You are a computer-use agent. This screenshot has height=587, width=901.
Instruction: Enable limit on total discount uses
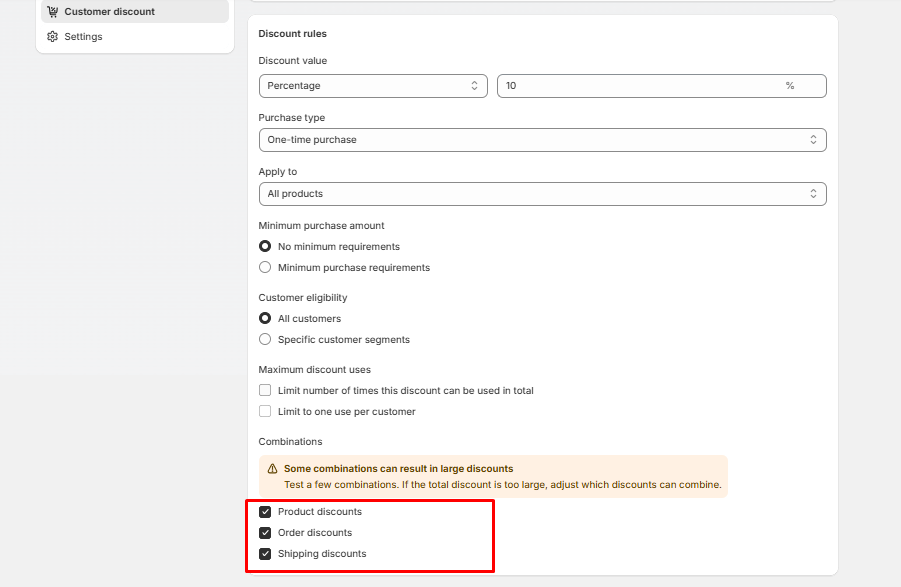click(265, 391)
